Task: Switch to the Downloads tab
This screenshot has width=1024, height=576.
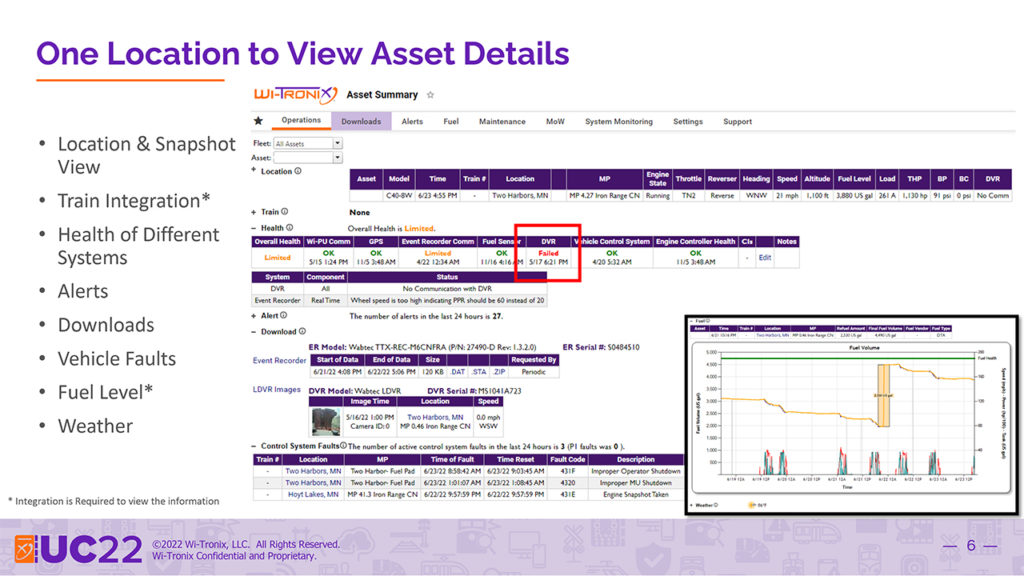Action: click(361, 121)
